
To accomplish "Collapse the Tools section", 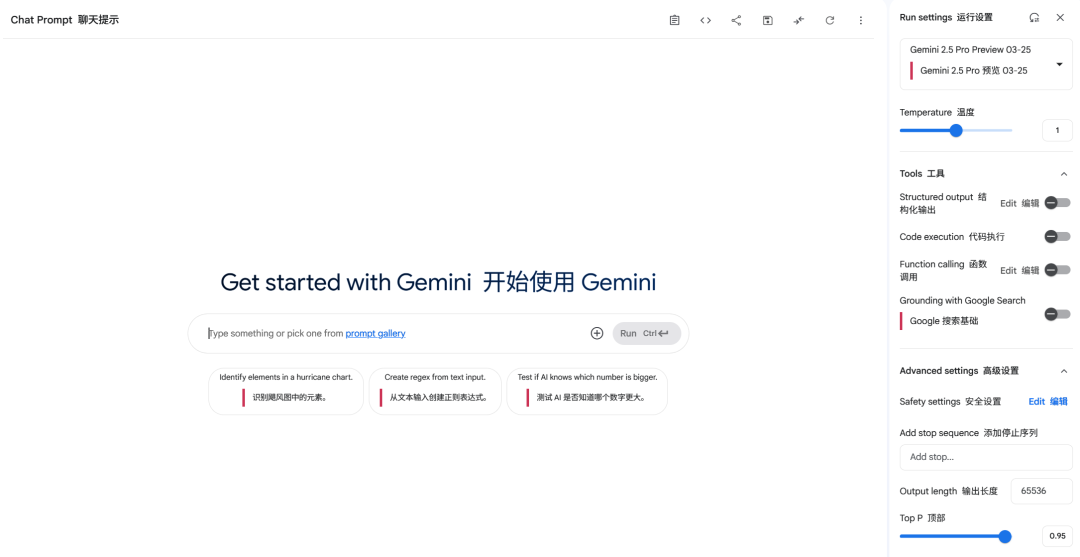I will coord(1063,174).
